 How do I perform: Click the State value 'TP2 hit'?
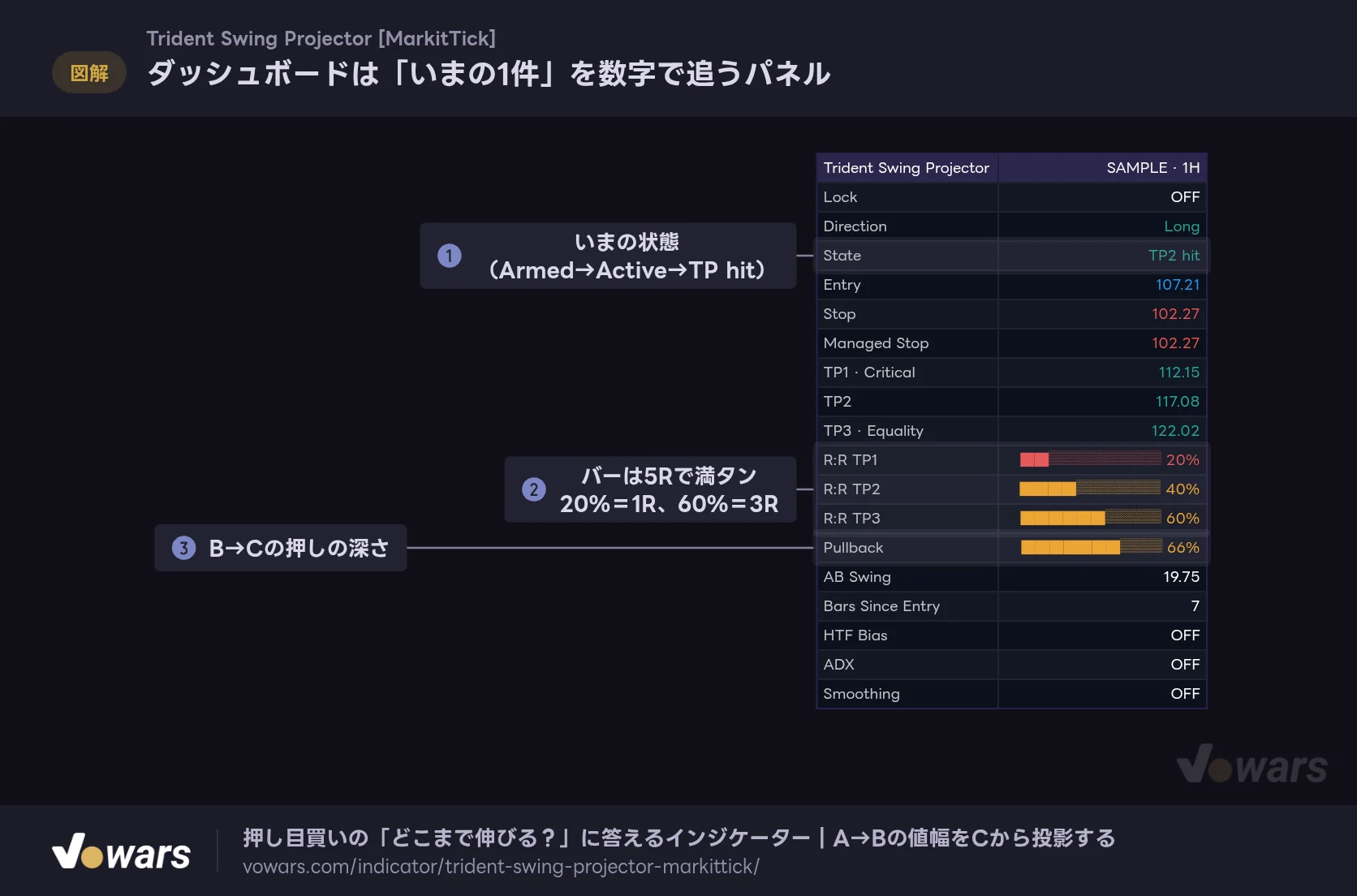pos(1174,256)
